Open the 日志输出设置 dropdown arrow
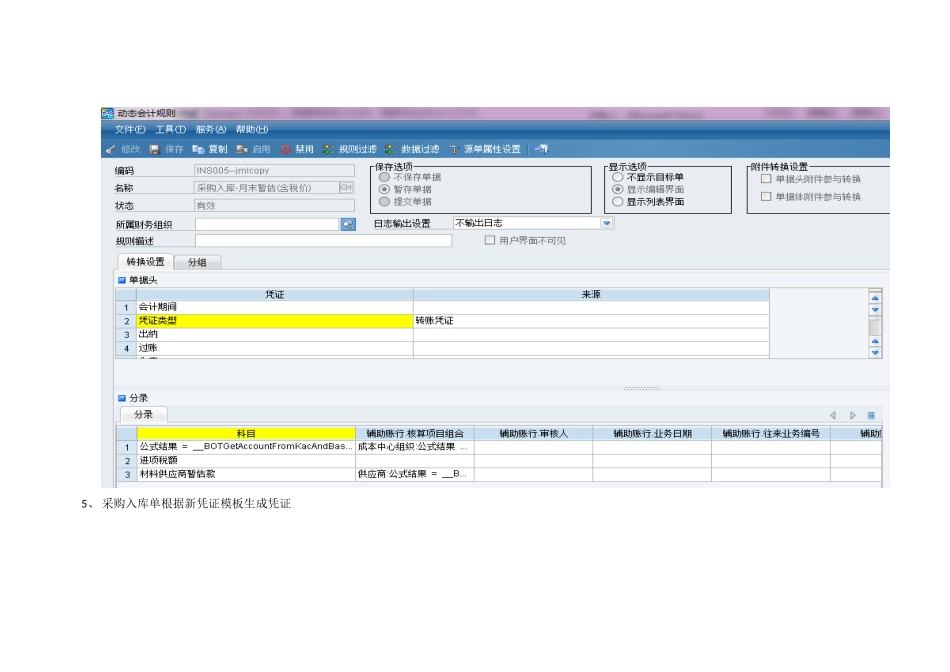The height and width of the screenshot is (672, 950). [606, 223]
